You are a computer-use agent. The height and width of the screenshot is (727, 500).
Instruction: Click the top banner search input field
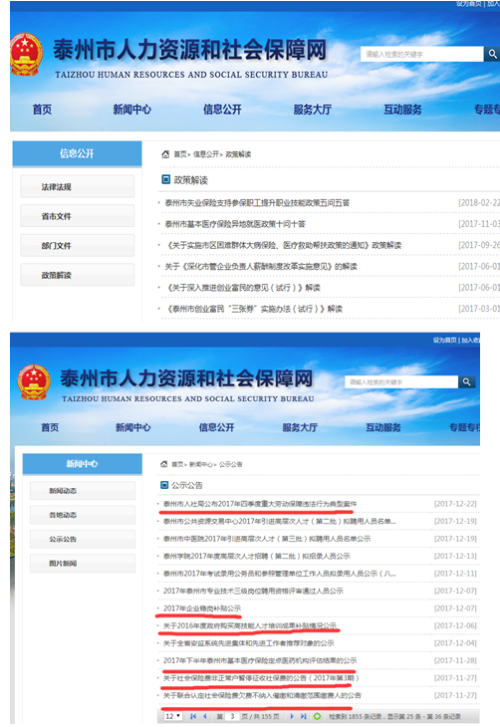tap(422, 54)
